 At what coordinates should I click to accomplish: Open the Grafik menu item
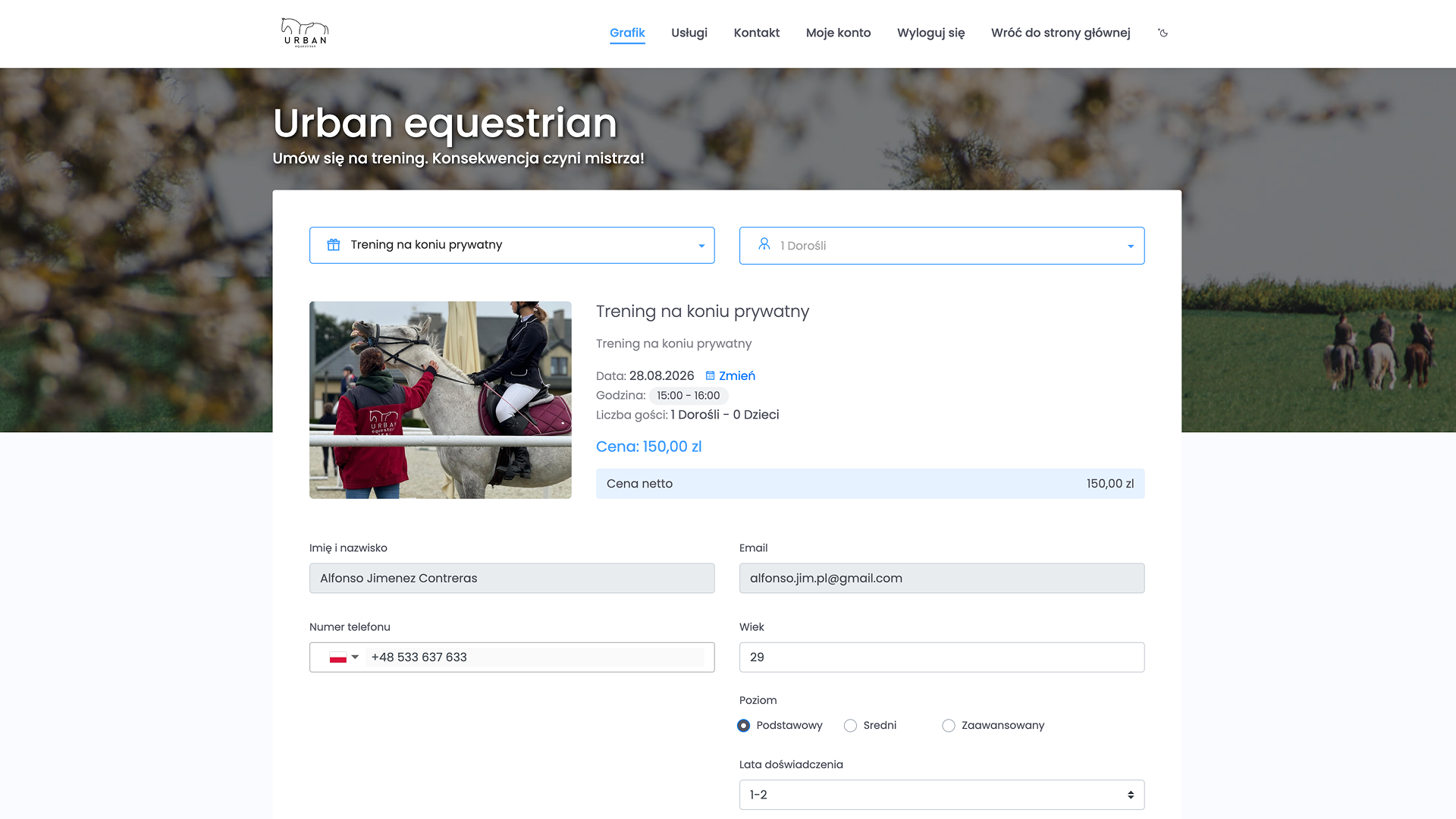pyautogui.click(x=627, y=33)
